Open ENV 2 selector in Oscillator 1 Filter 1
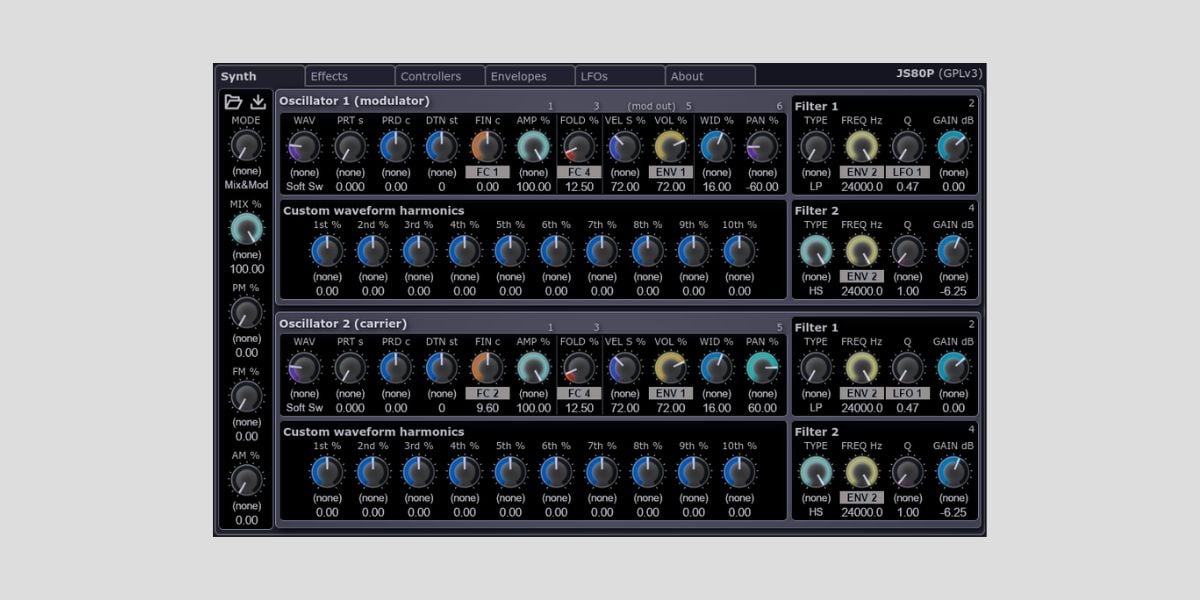Image resolution: width=1200 pixels, height=600 pixels. (x=862, y=172)
